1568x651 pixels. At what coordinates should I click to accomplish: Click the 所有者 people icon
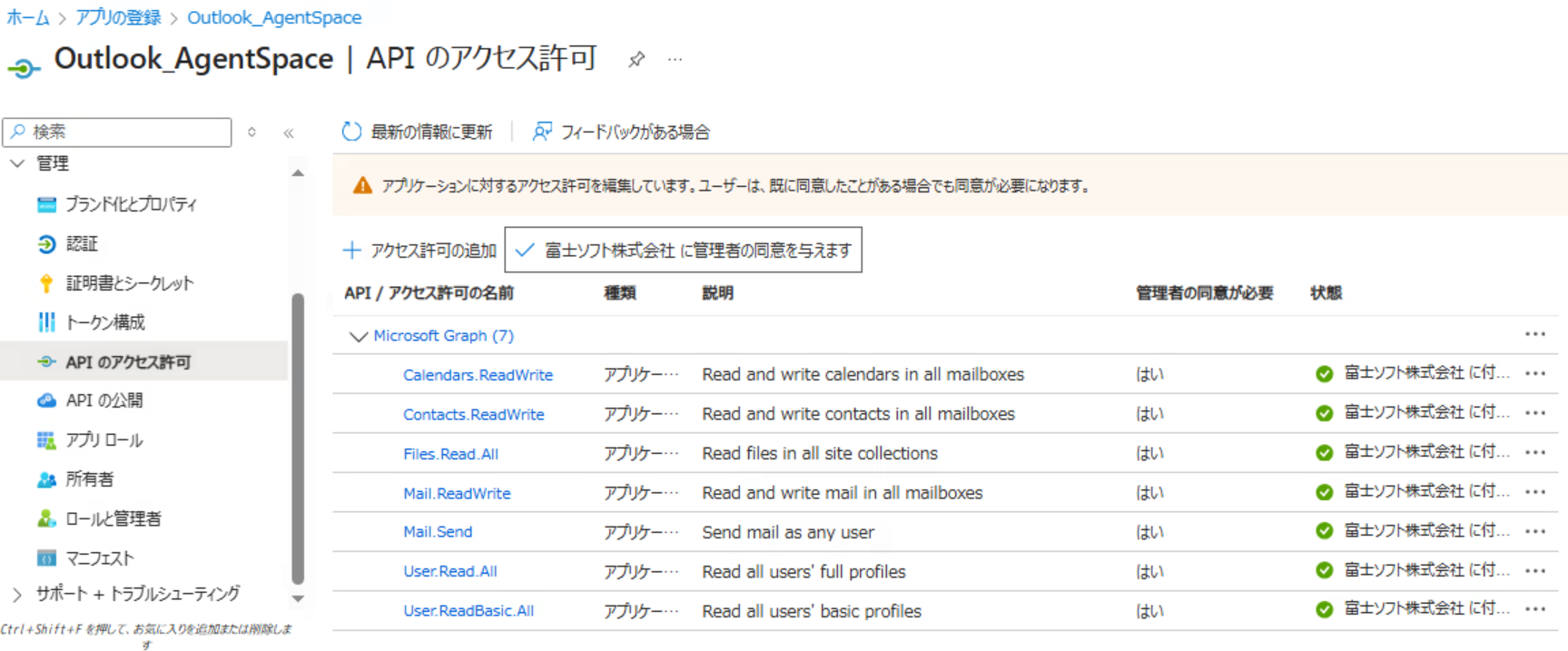click(x=46, y=479)
